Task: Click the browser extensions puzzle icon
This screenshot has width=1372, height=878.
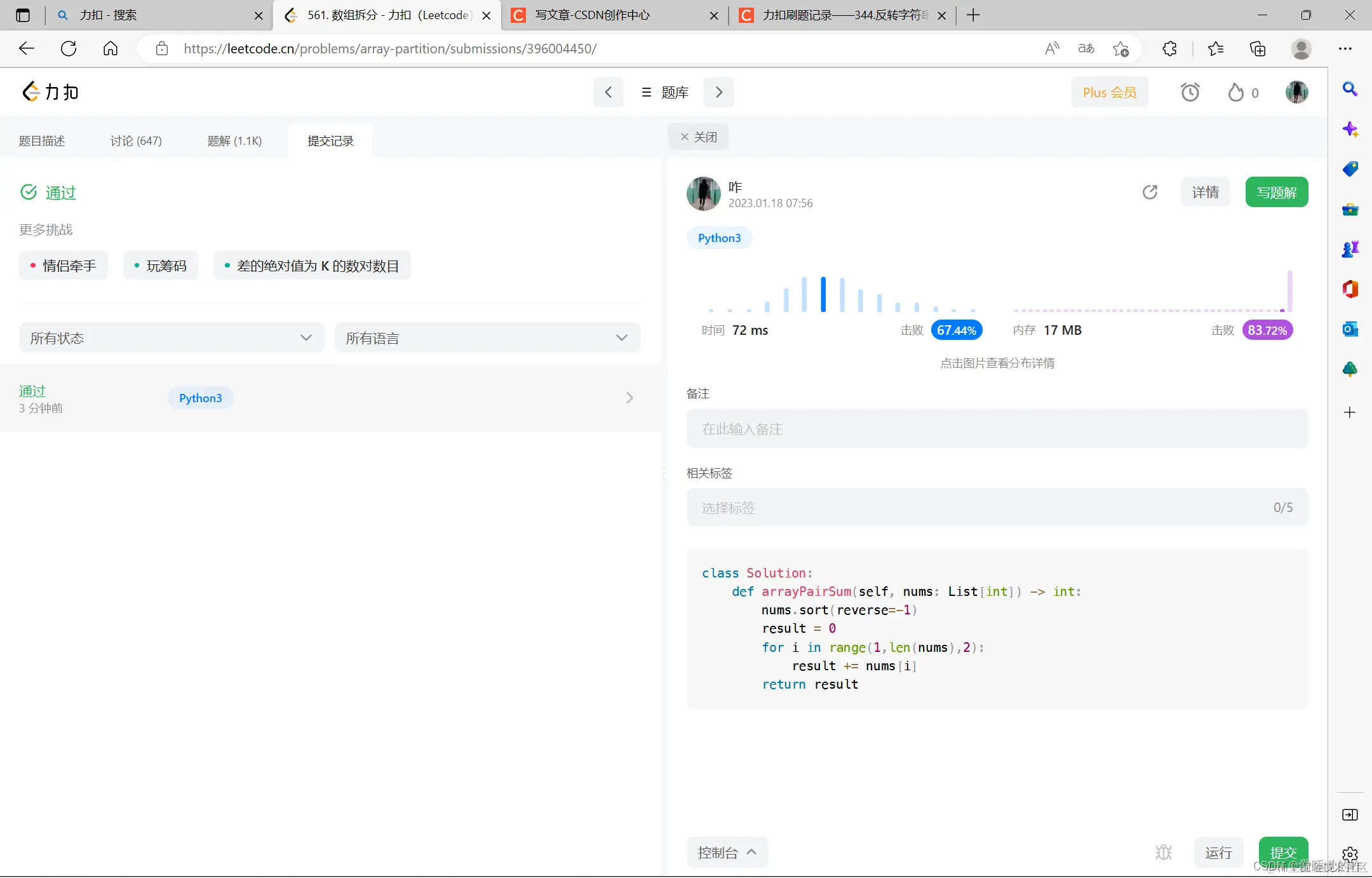Action: (1169, 49)
